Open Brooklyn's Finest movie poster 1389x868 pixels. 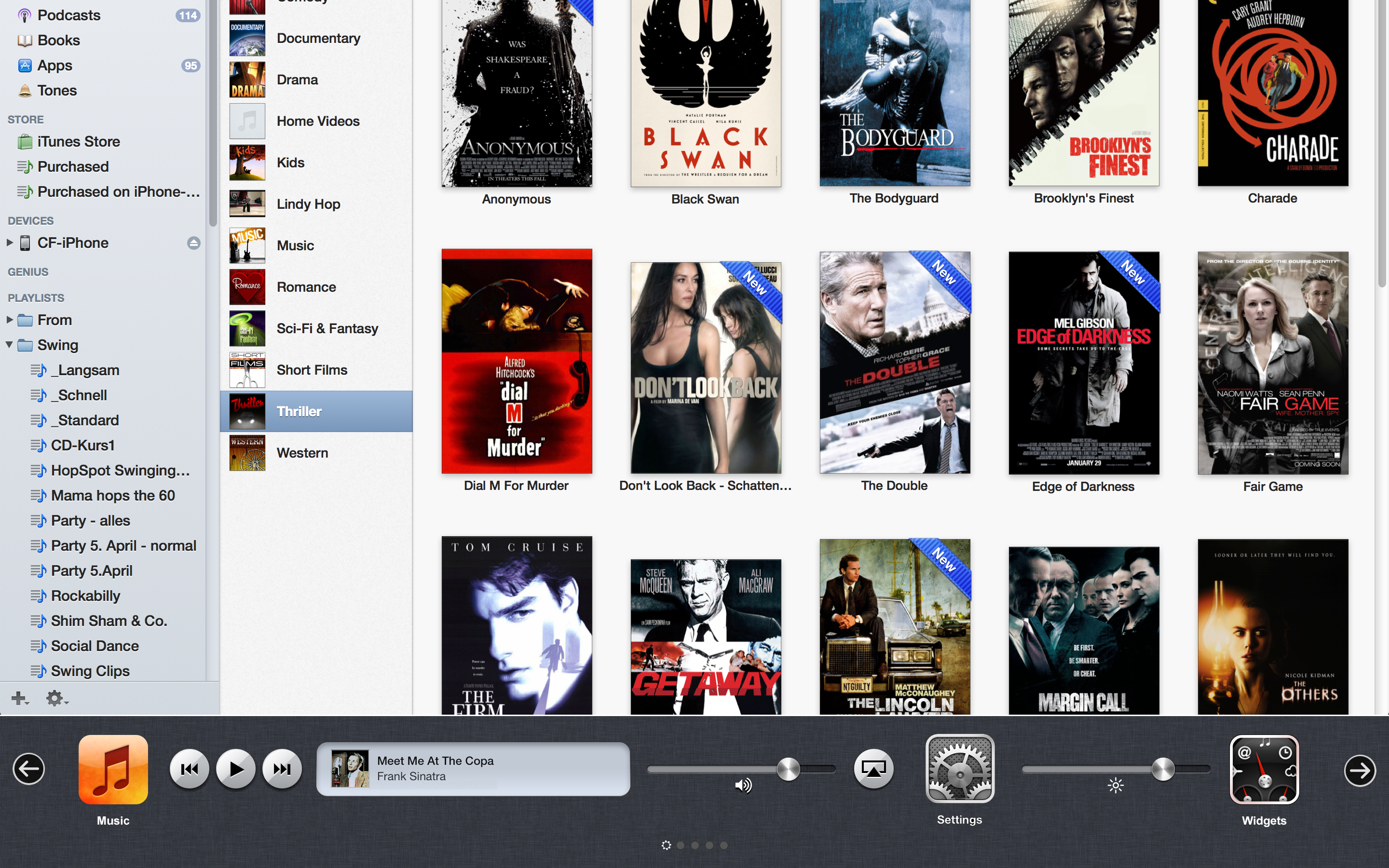click(x=1084, y=93)
